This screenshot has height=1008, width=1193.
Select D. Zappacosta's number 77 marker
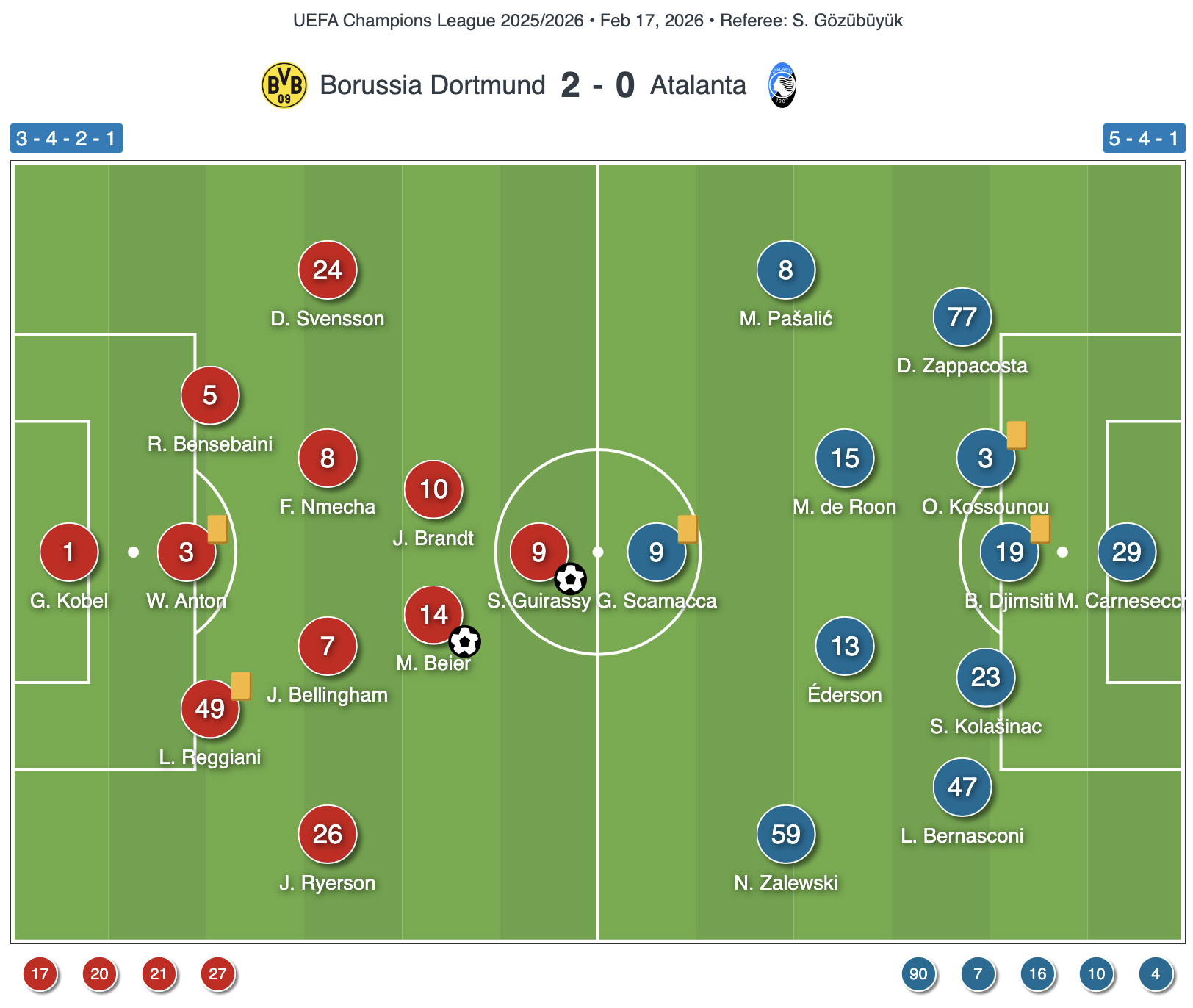962,317
